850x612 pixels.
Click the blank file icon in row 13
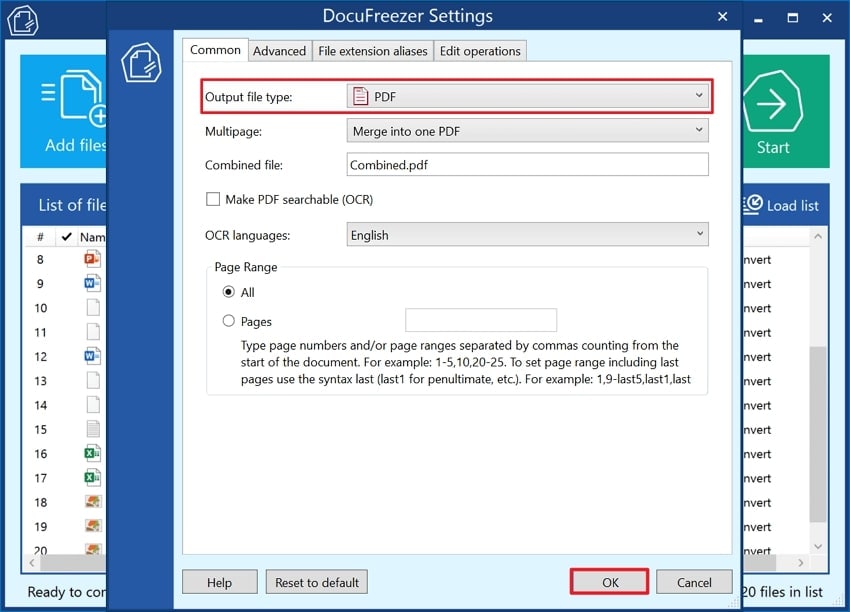point(93,381)
